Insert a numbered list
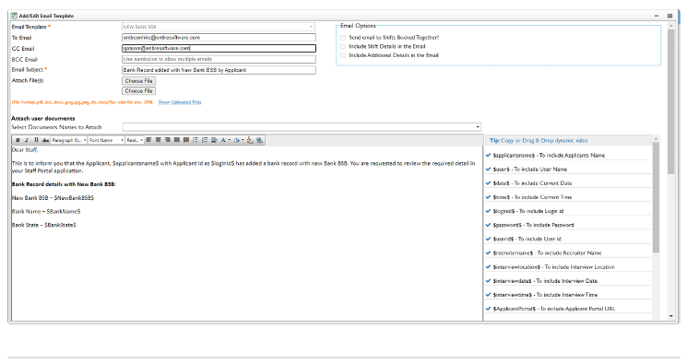The width and height of the screenshot is (687, 364). pyautogui.click(x=205, y=140)
